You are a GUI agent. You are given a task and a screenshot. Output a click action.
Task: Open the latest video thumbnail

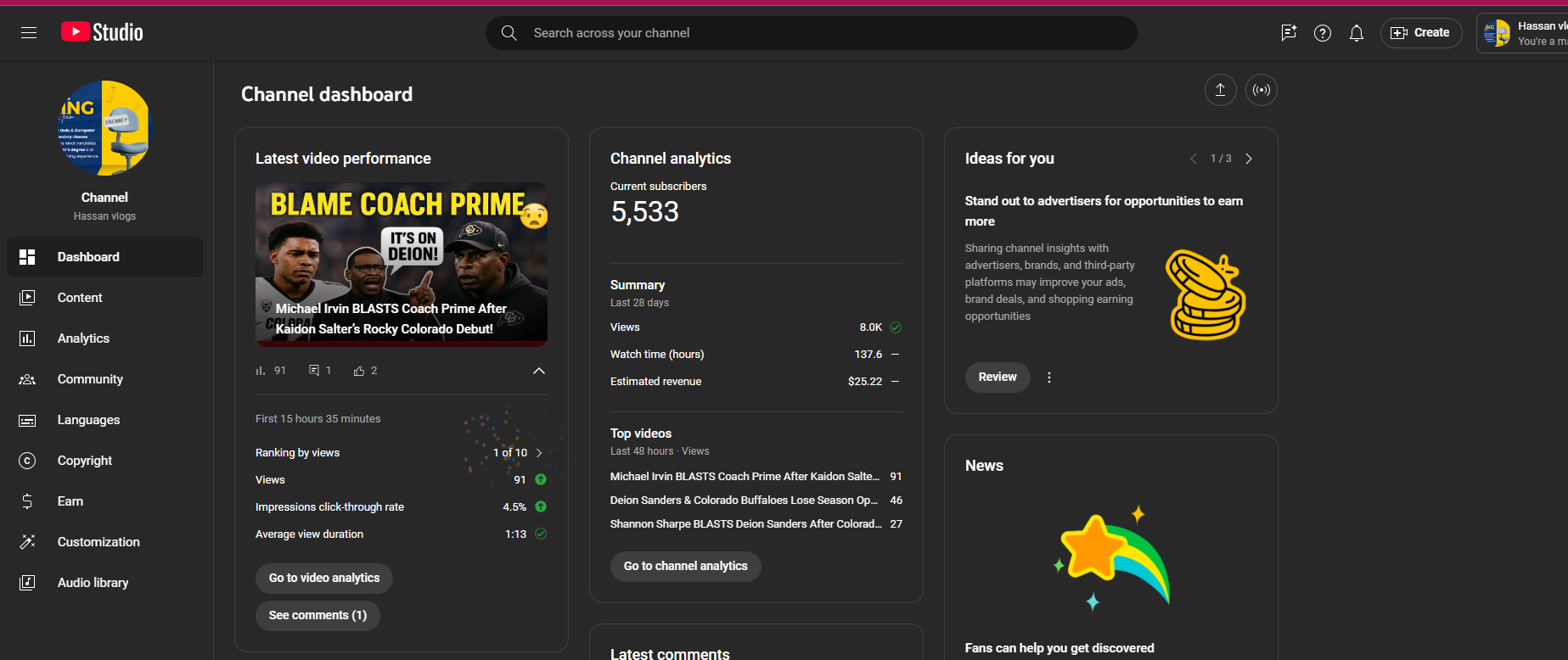[x=402, y=265]
